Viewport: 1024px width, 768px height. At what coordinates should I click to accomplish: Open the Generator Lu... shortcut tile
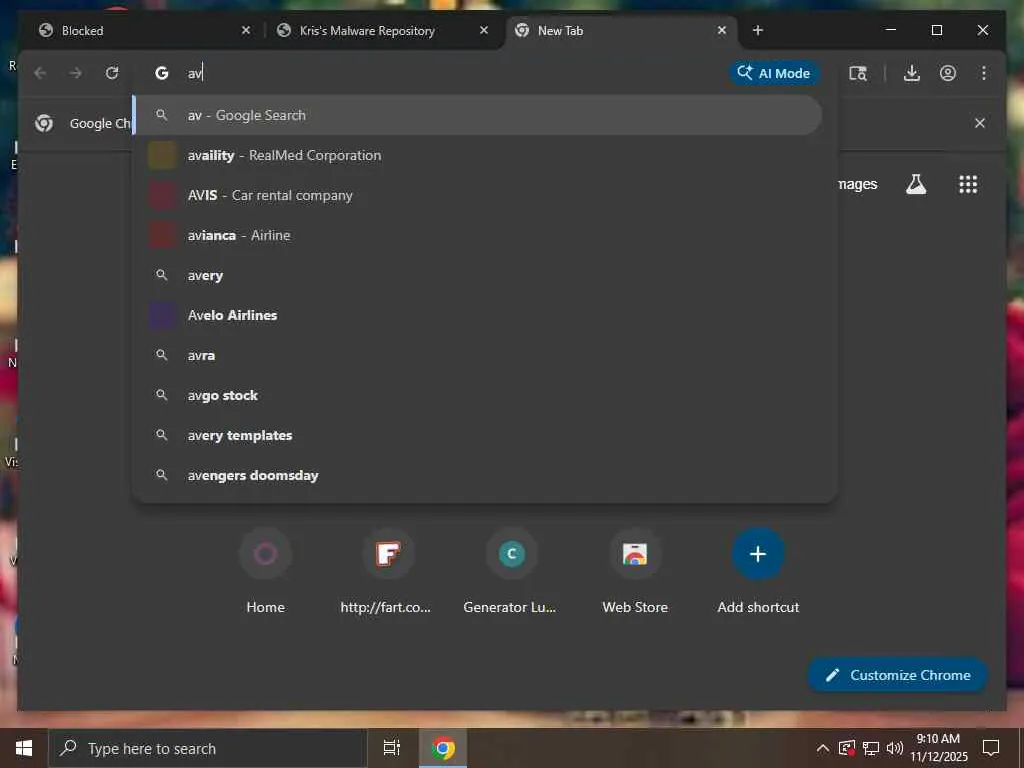(510, 572)
